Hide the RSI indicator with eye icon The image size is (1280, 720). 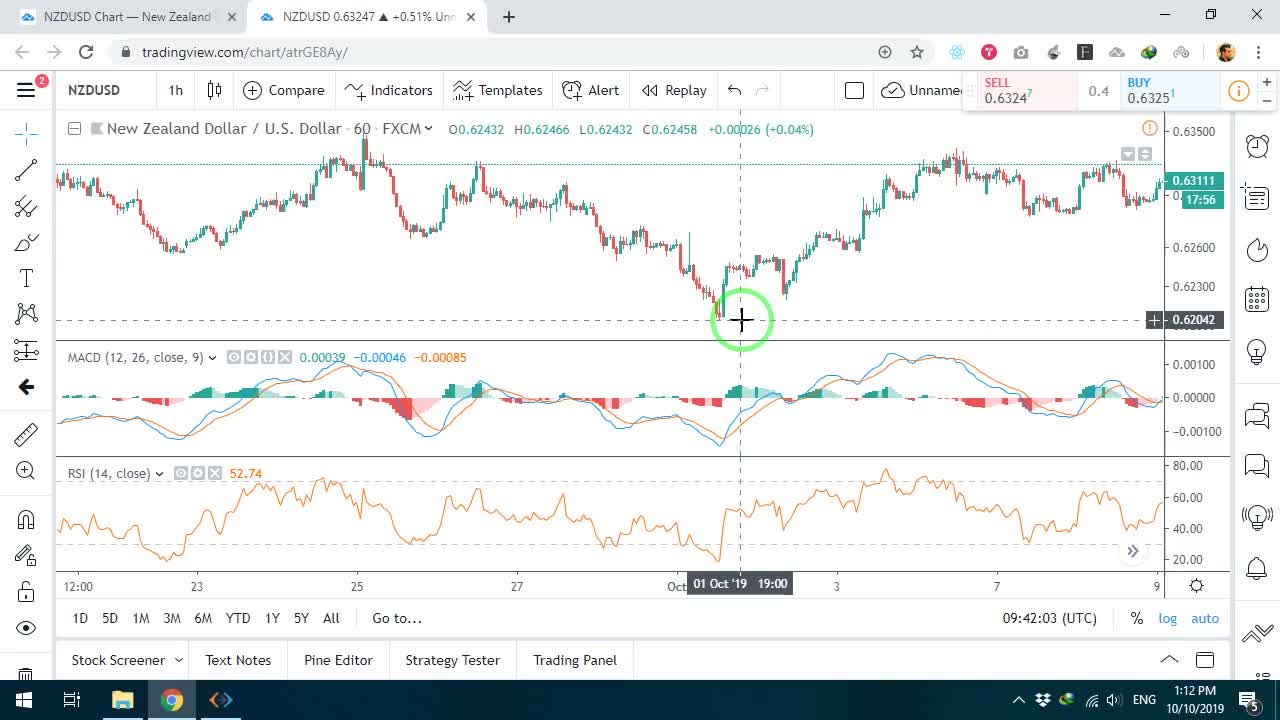coord(181,473)
